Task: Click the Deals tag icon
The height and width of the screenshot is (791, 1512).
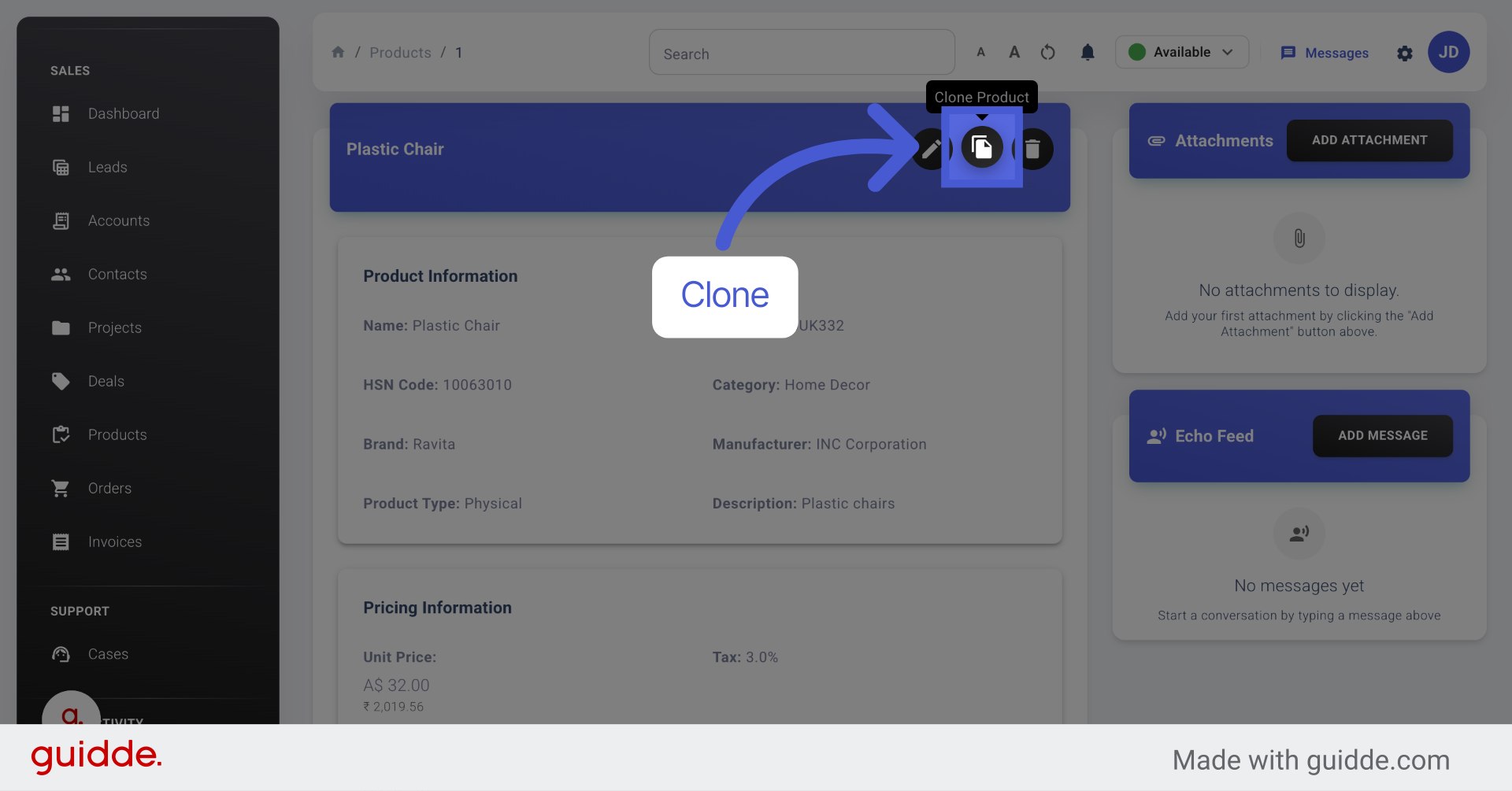Action: click(61, 381)
